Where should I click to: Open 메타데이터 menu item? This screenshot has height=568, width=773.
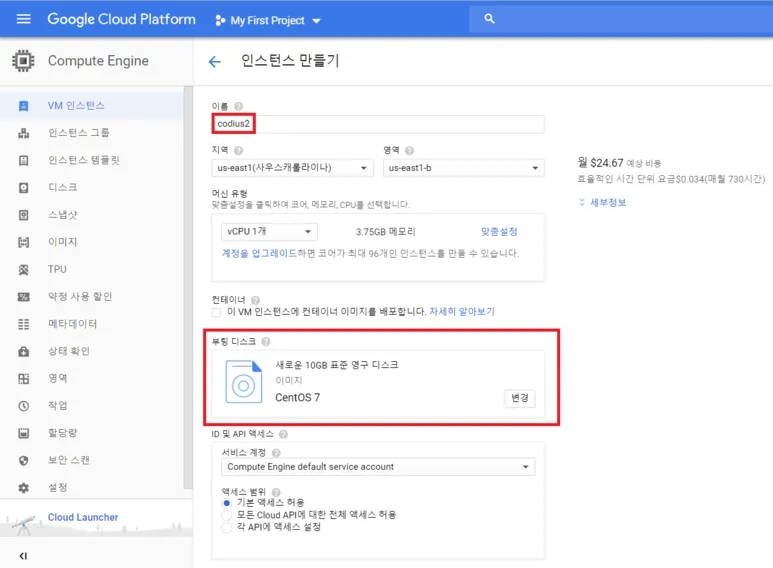click(92, 324)
